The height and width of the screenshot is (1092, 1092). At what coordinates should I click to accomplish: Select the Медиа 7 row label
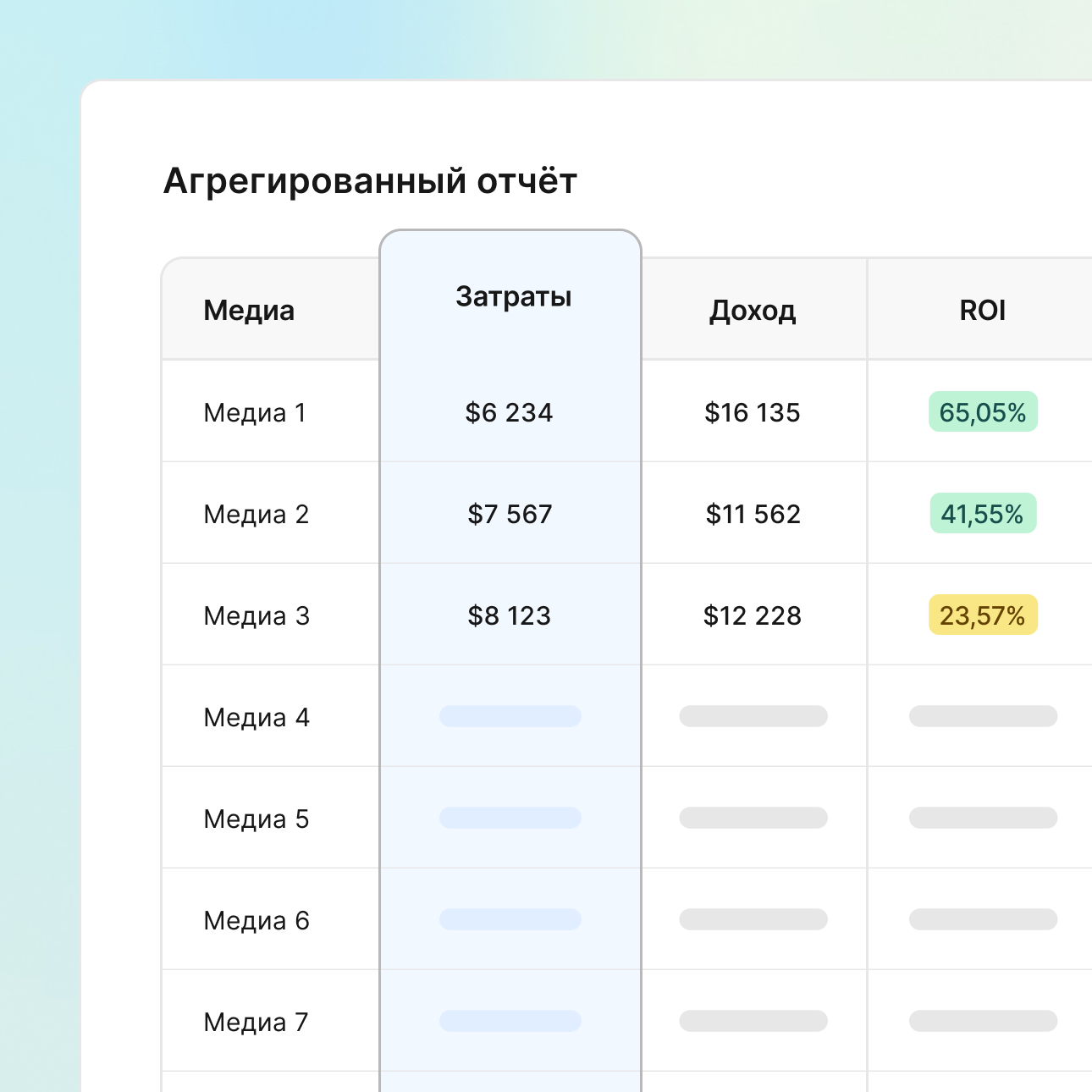[256, 1023]
